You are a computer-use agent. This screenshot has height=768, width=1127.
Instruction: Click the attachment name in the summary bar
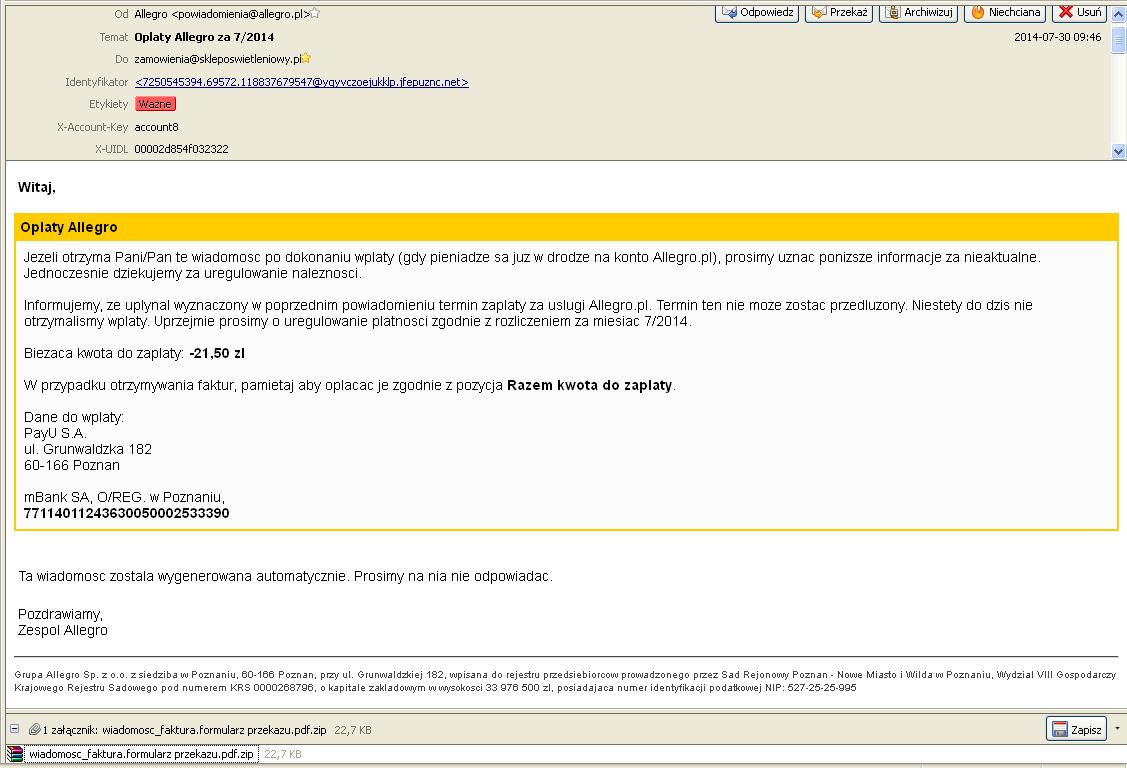(x=214, y=730)
